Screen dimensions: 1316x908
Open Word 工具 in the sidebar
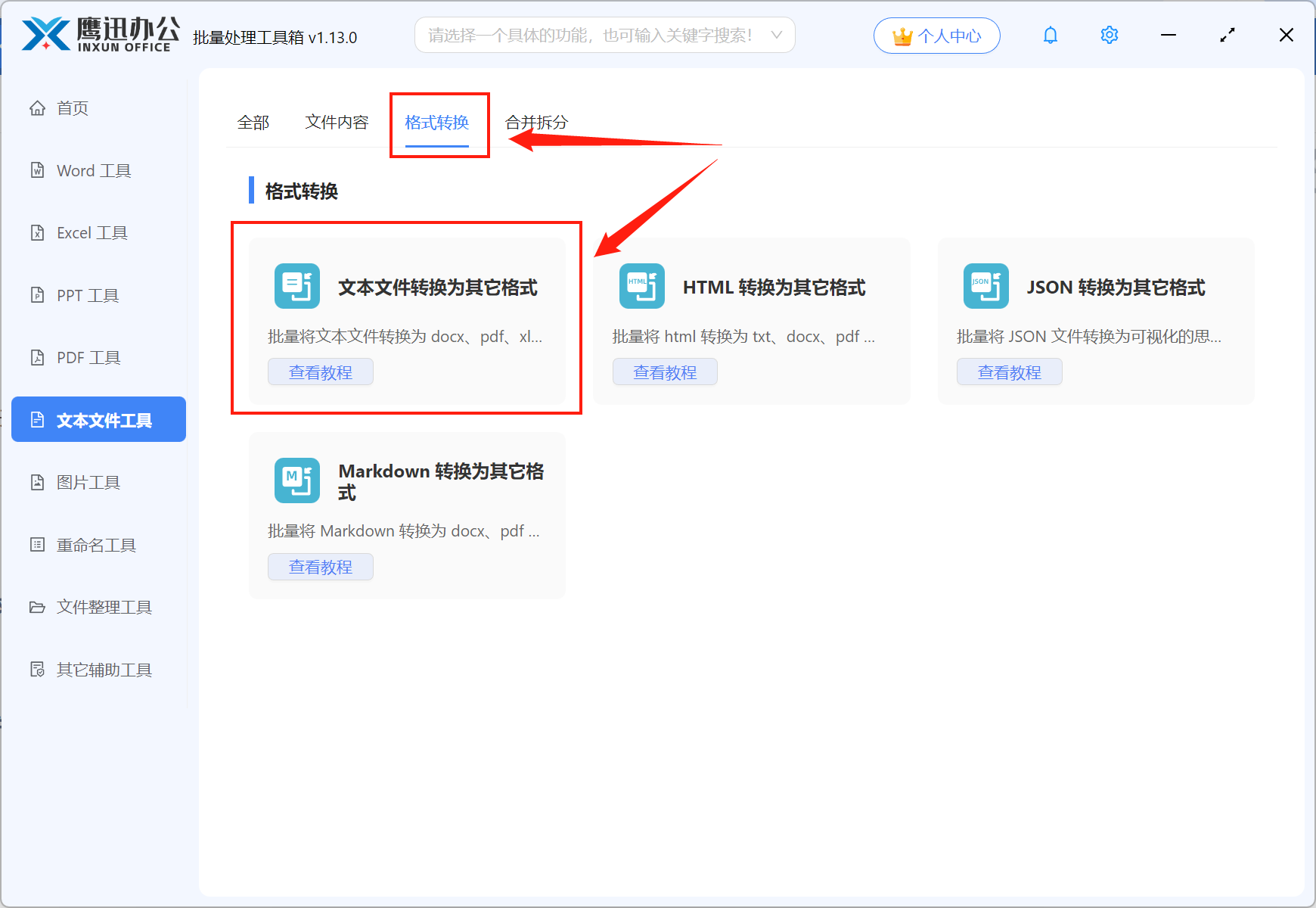94,171
